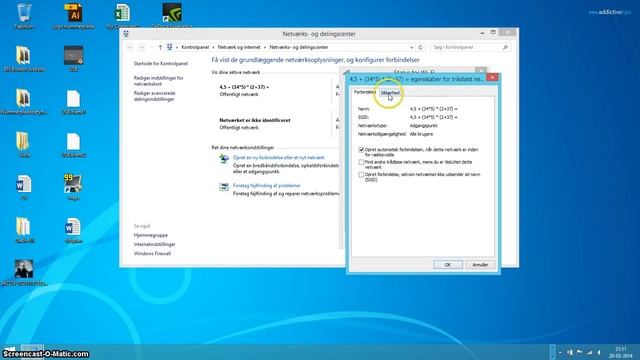Enable 'Find andre trådløse netværk' checkbox
Viewport: 640px width, 360px height.
(361, 162)
